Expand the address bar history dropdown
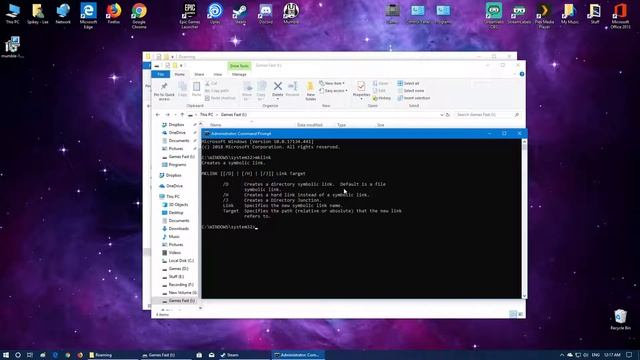The height and width of the screenshot is (360, 640). coord(442,115)
